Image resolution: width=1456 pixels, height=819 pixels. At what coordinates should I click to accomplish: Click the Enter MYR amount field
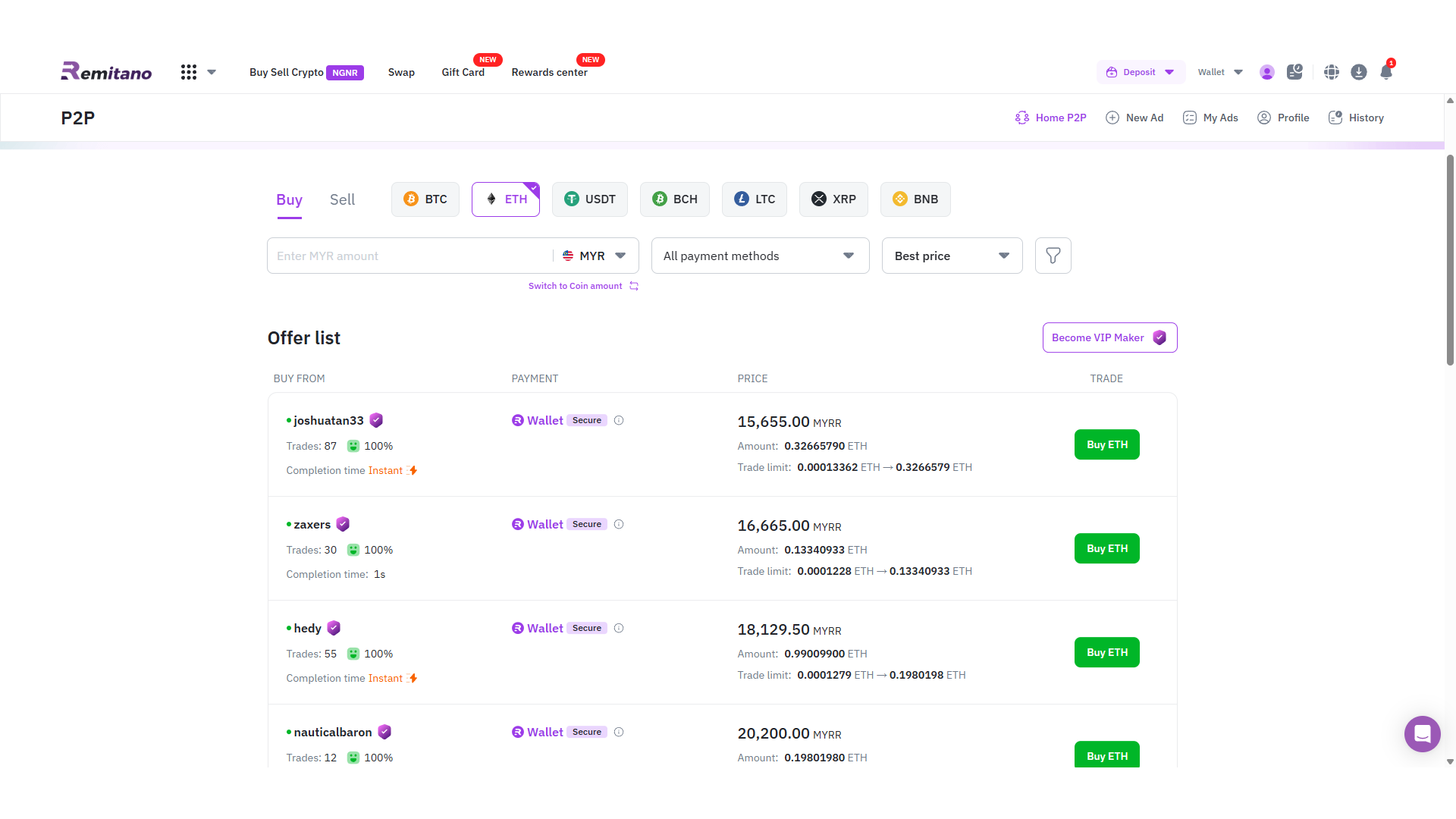point(409,256)
